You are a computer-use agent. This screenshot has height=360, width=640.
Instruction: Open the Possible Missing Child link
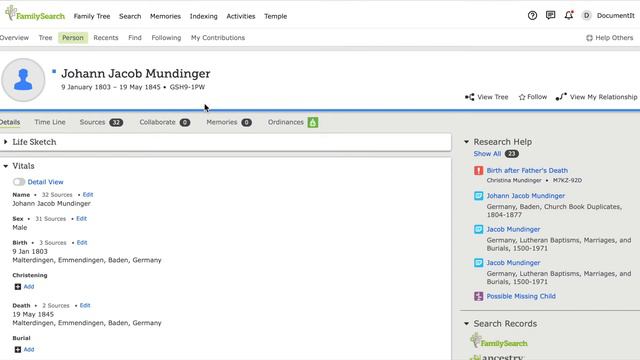point(521,296)
